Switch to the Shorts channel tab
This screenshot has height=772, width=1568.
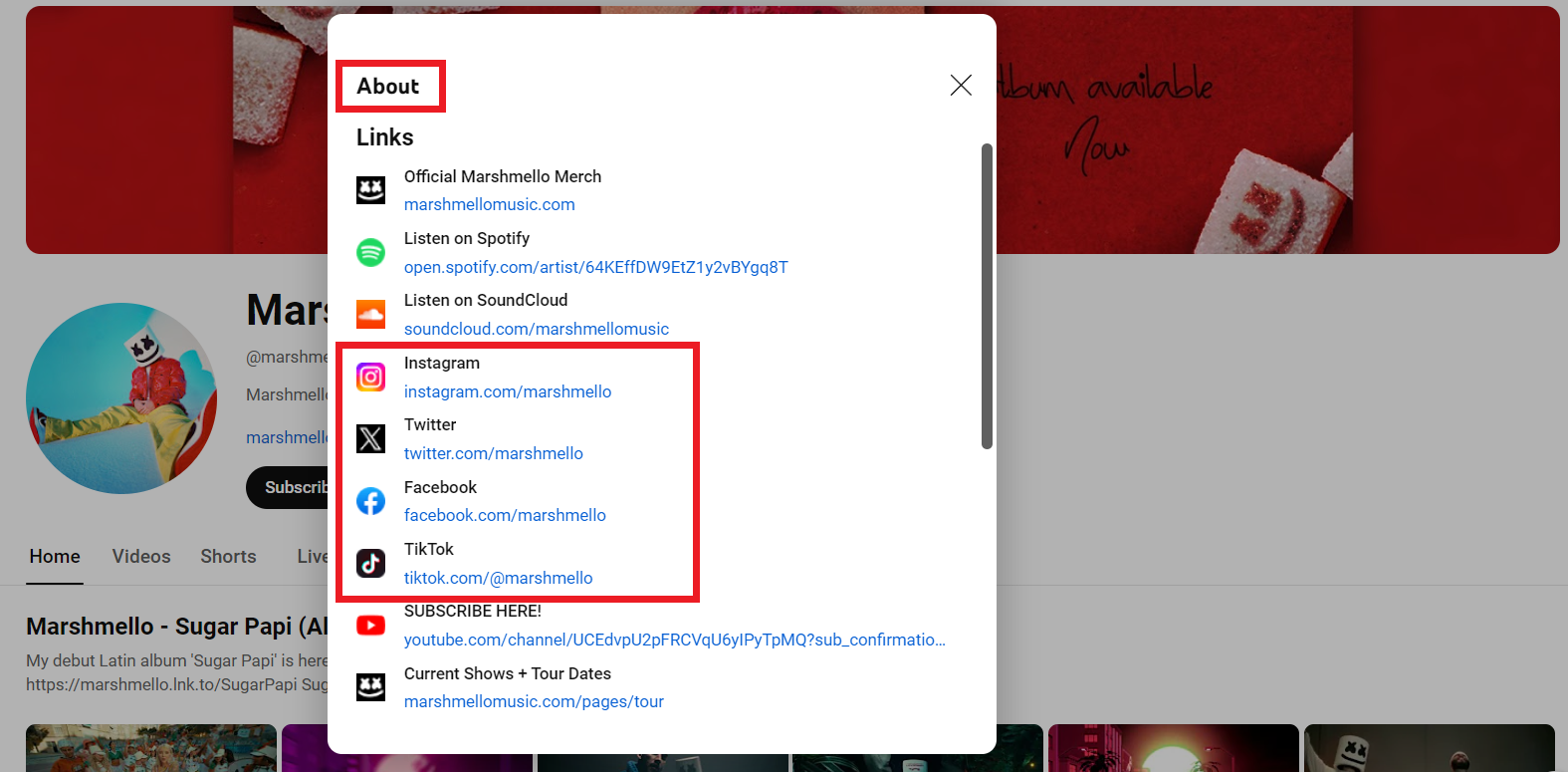[x=228, y=557]
